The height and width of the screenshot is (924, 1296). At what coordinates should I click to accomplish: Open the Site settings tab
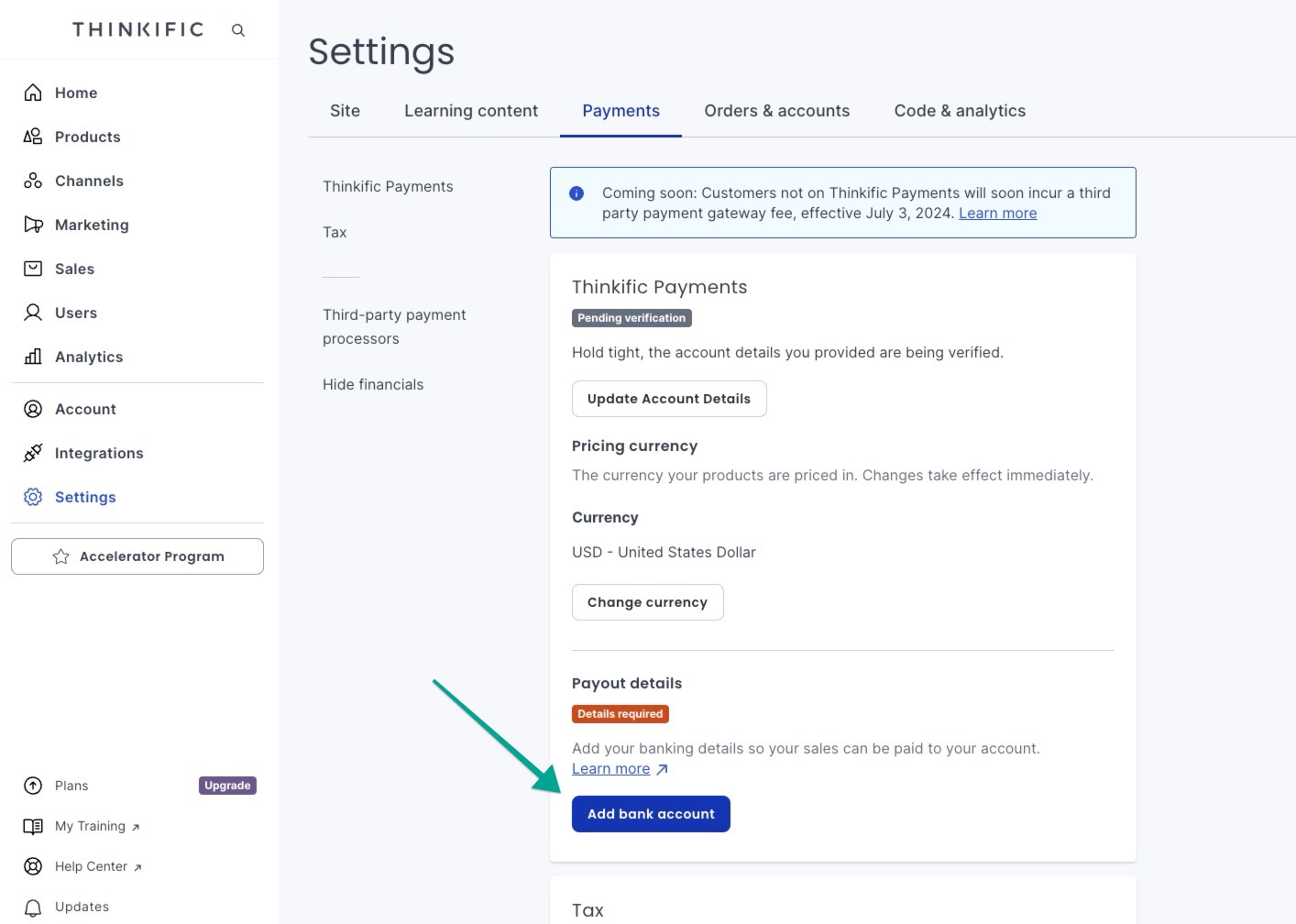click(x=345, y=111)
